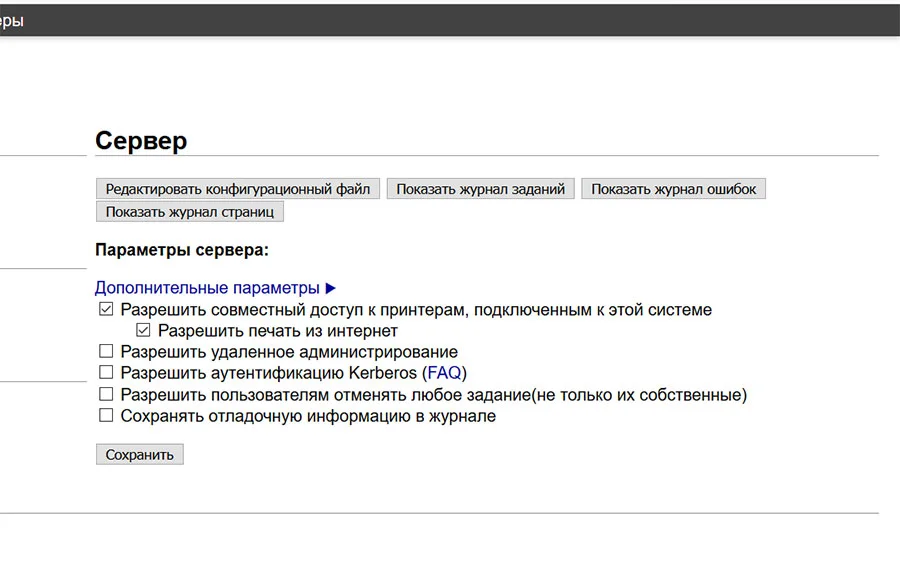Enable Разрешить удаленное администрирование checkbox
Image resolution: width=900 pixels, height=587 pixels.
pyautogui.click(x=106, y=351)
